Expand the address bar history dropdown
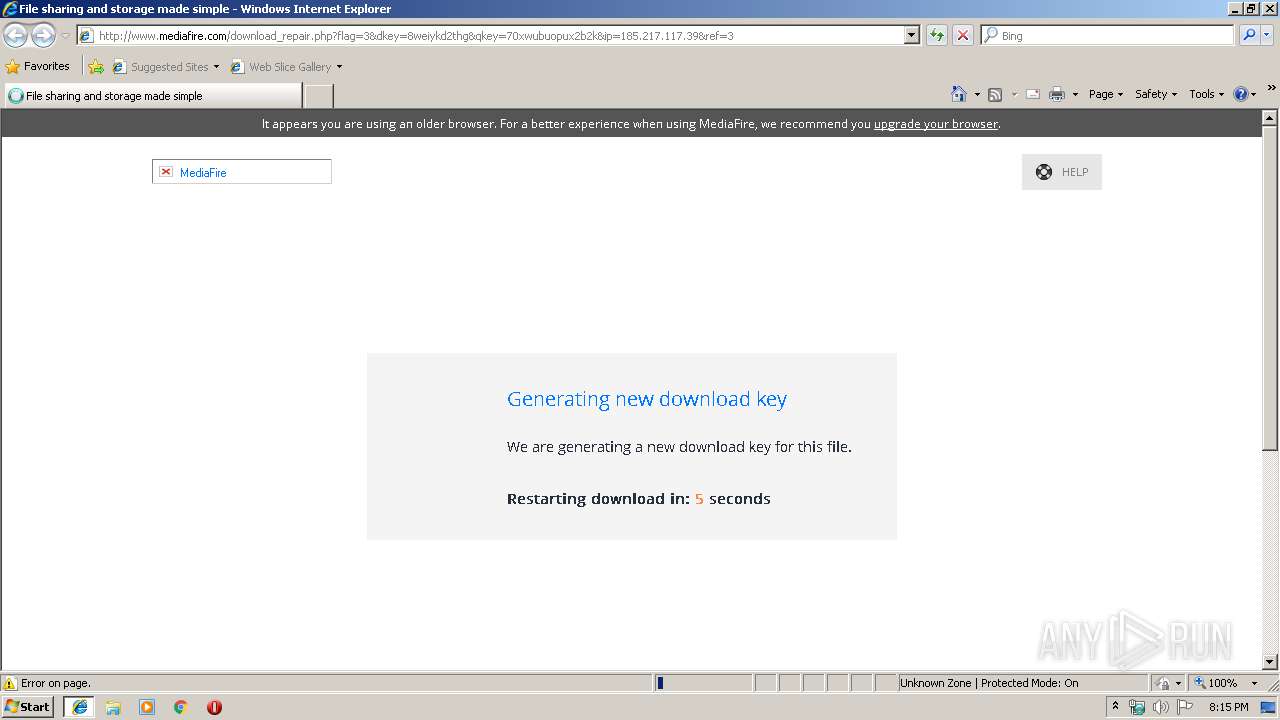This screenshot has width=1280, height=720. (911, 36)
